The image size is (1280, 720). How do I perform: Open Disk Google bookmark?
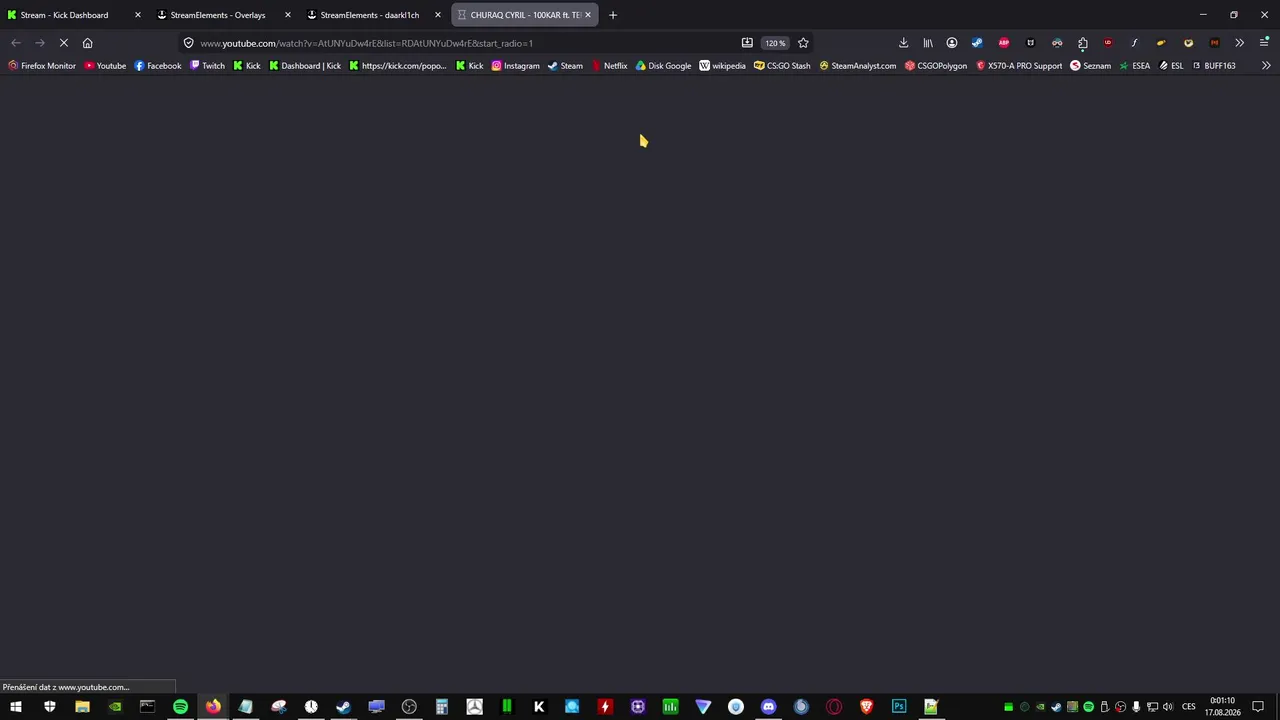(x=663, y=66)
